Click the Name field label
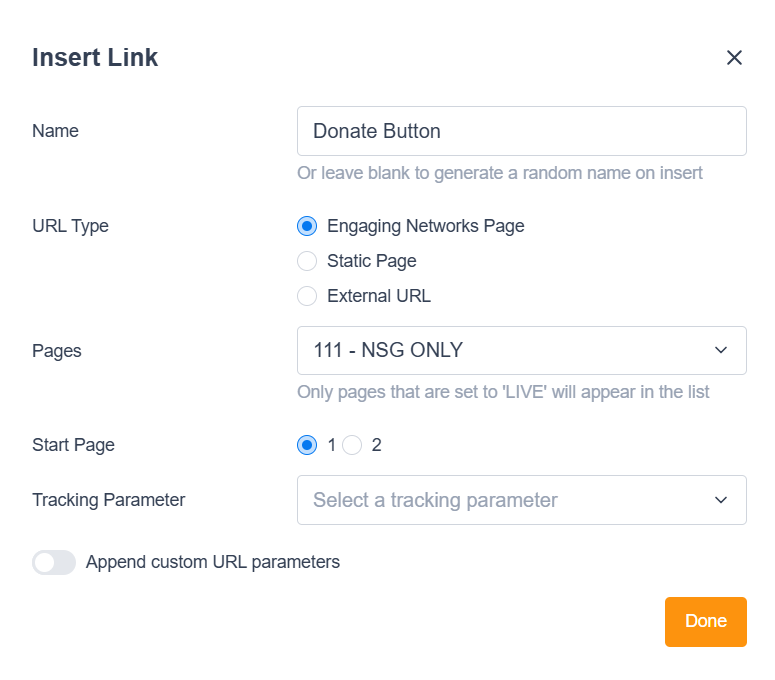Viewport: 775px width, 680px height. [x=55, y=131]
